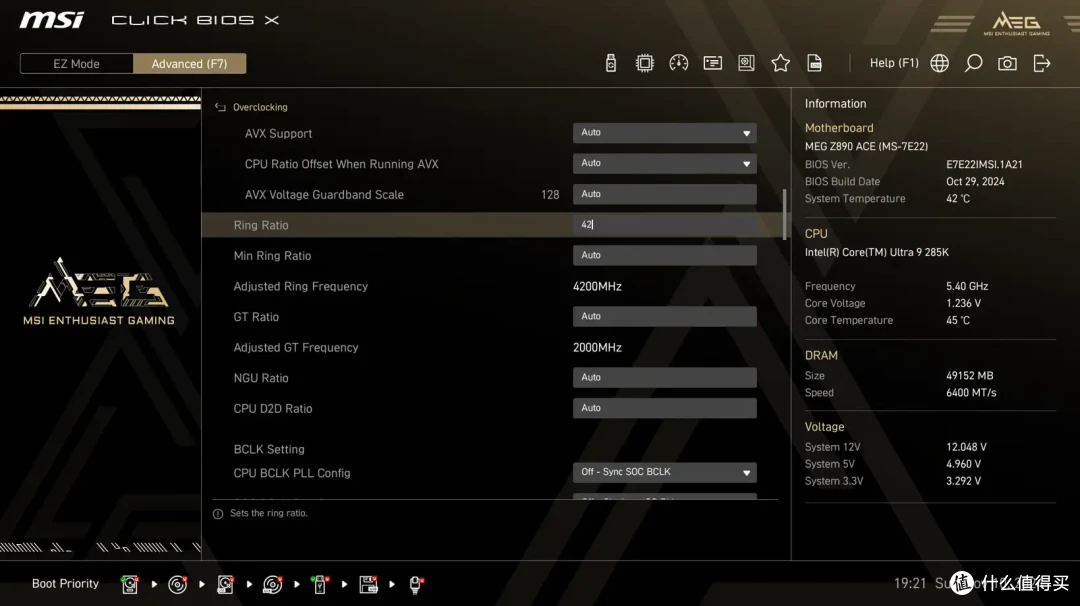The width and height of the screenshot is (1080, 606).
Task: Go back using the Overclocking return arrow
Action: [x=220, y=107]
